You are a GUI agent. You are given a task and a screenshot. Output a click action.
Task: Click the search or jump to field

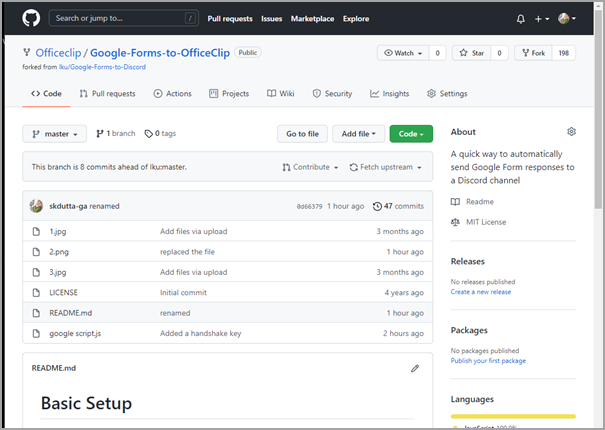coord(123,18)
